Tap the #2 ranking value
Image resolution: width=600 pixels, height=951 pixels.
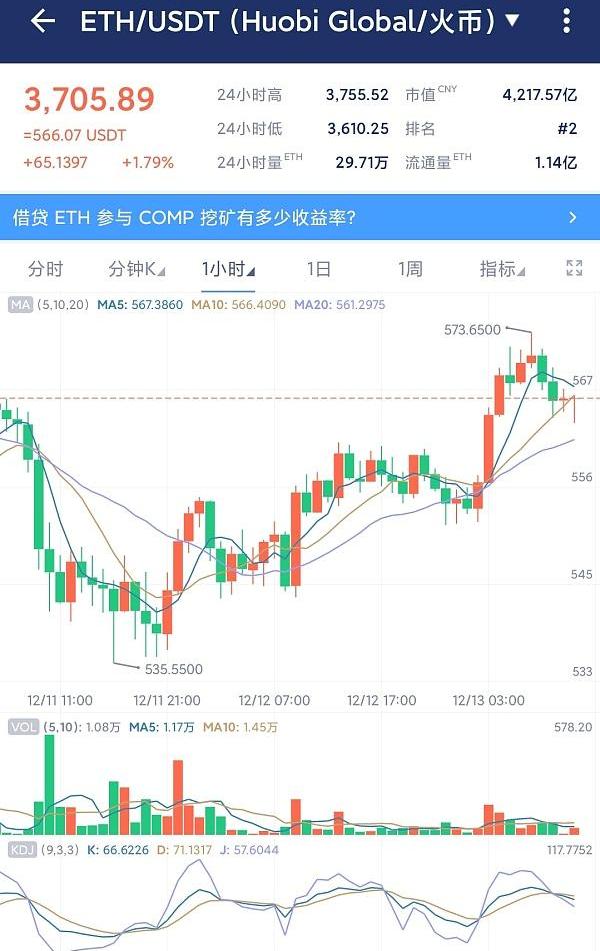click(x=566, y=129)
